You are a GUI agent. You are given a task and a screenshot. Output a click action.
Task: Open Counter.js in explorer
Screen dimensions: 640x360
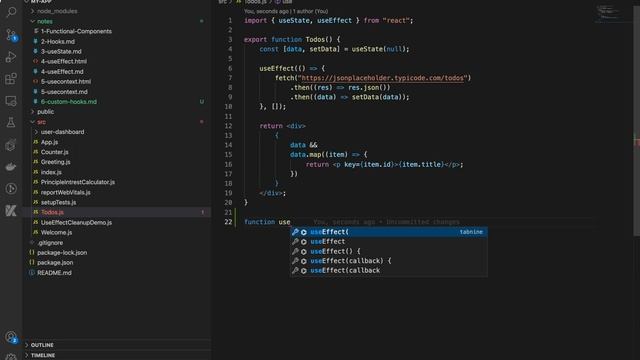[x=54, y=152]
